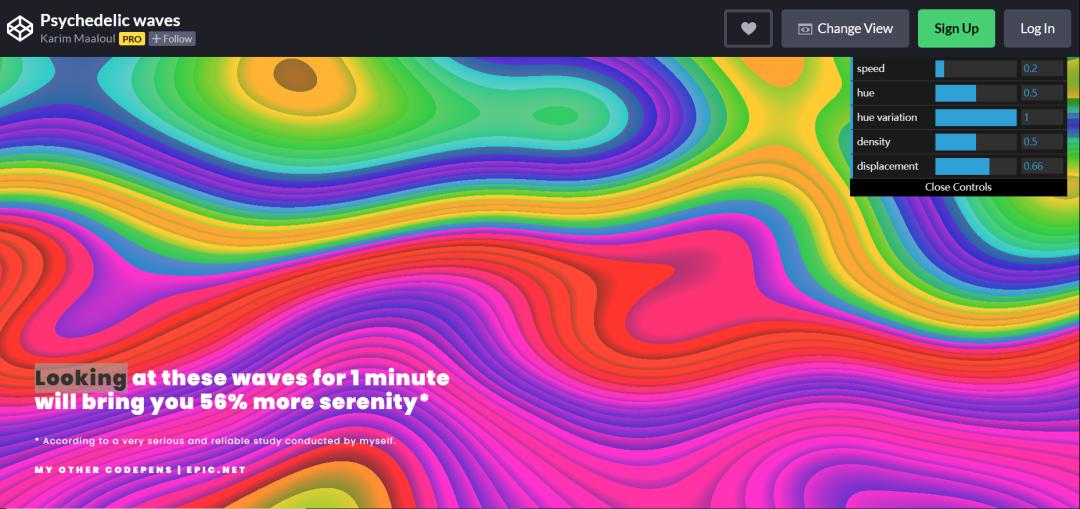Screen dimensions: 1080x509
Task: Click the PRO badge
Action: click(x=132, y=39)
